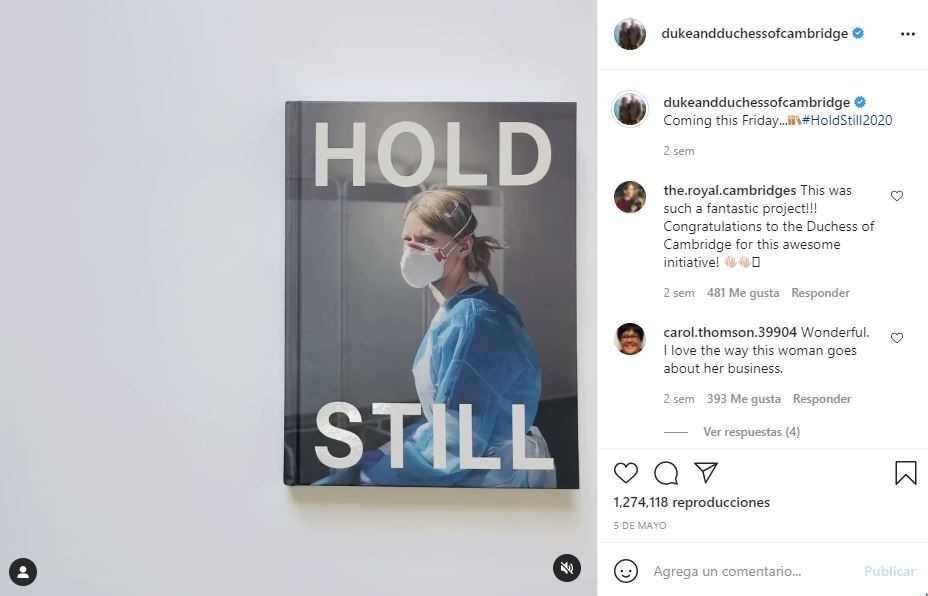Open the comment bubble icon
Screen dimensions: 928x596
[666, 473]
